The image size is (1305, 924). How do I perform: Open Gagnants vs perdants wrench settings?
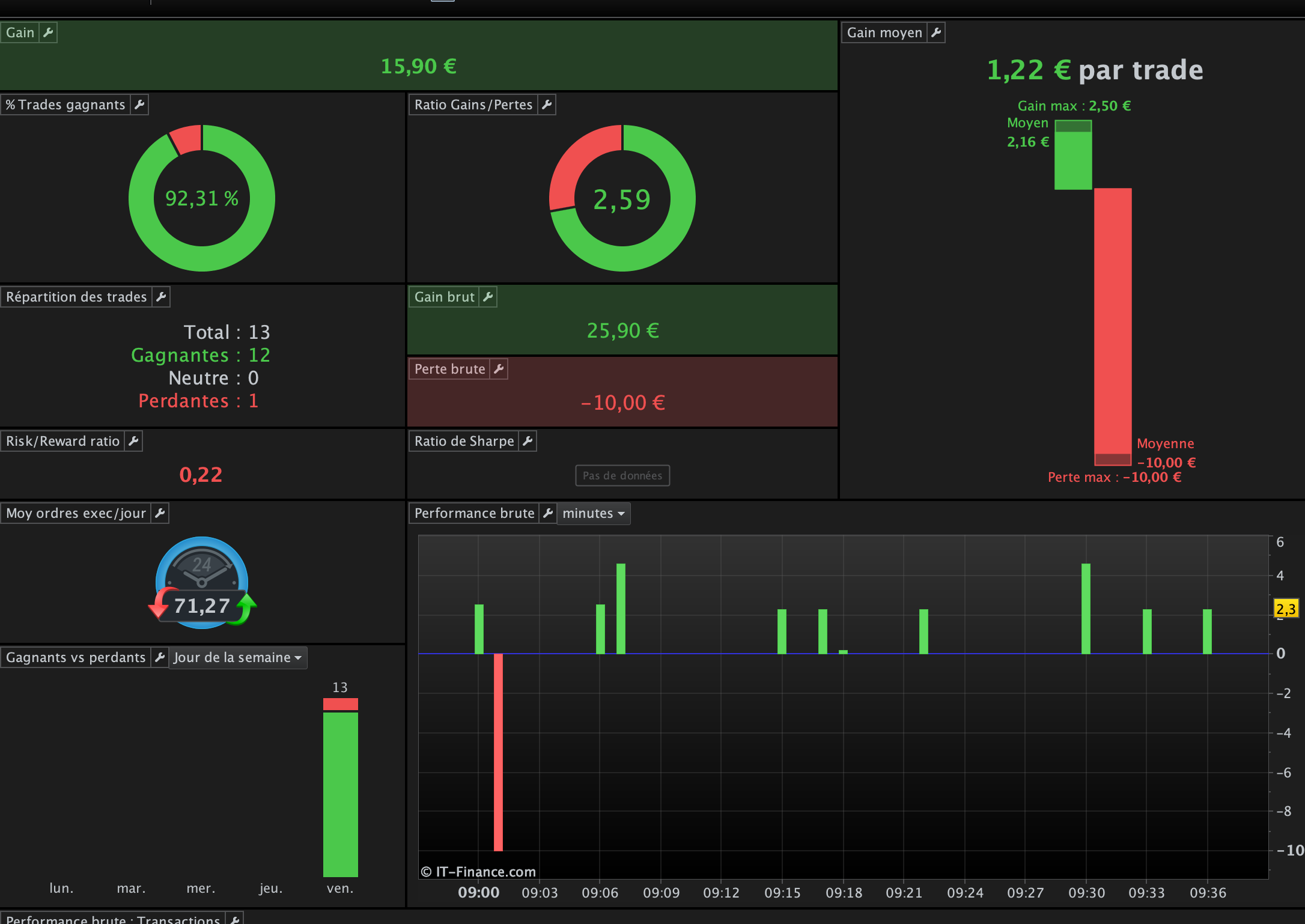pos(160,657)
